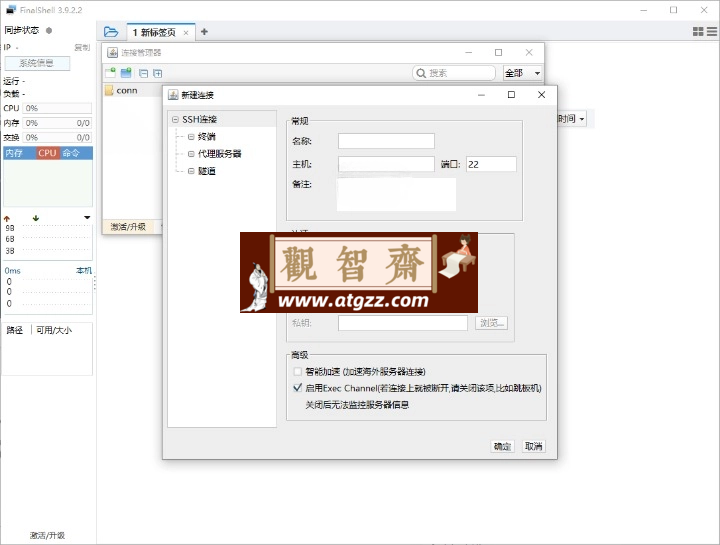Click the sync status gray dot indicator
The height and width of the screenshot is (545, 720).
click(x=49, y=30)
